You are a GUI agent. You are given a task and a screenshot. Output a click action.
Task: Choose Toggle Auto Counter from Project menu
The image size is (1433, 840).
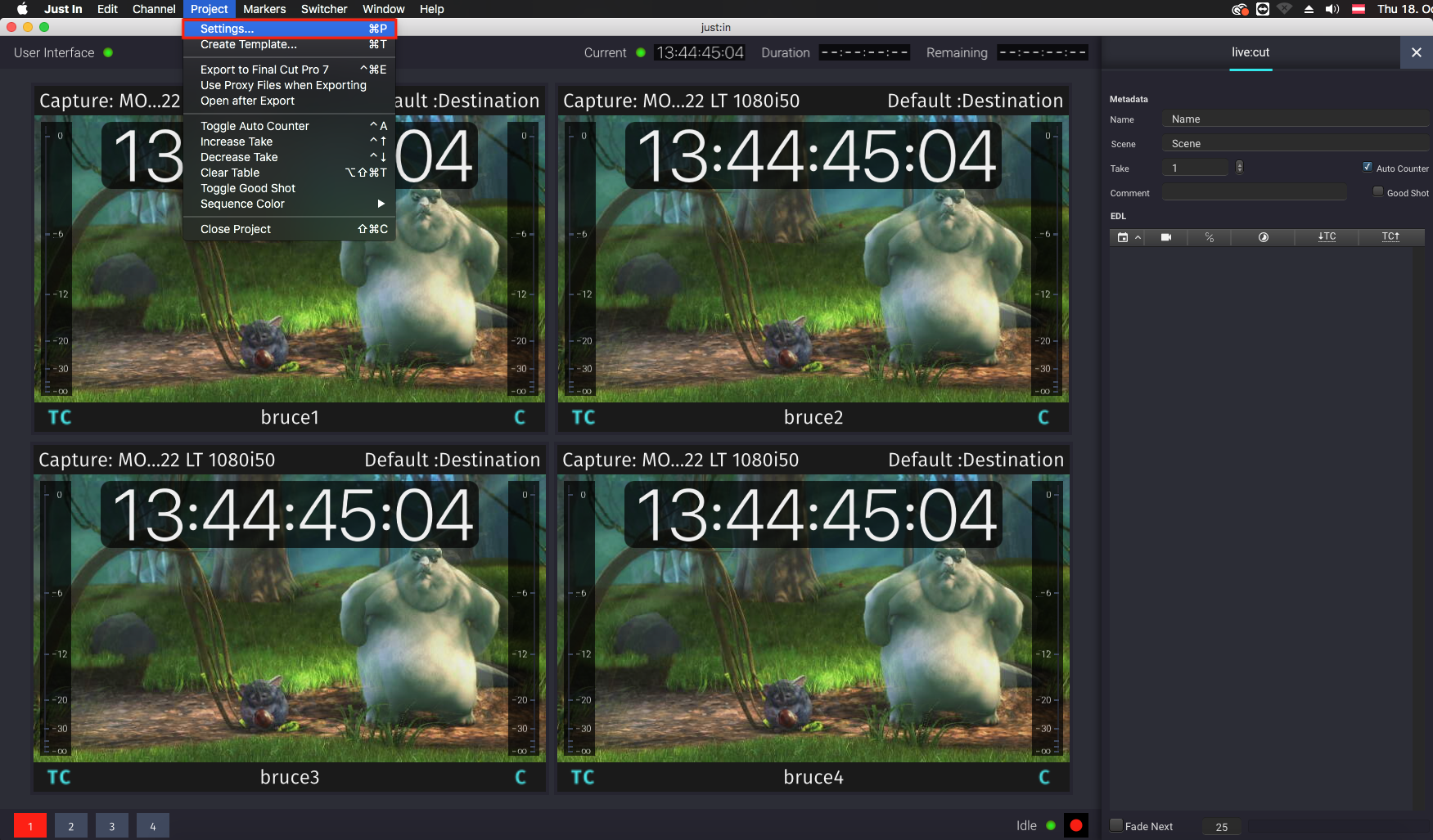289,126
